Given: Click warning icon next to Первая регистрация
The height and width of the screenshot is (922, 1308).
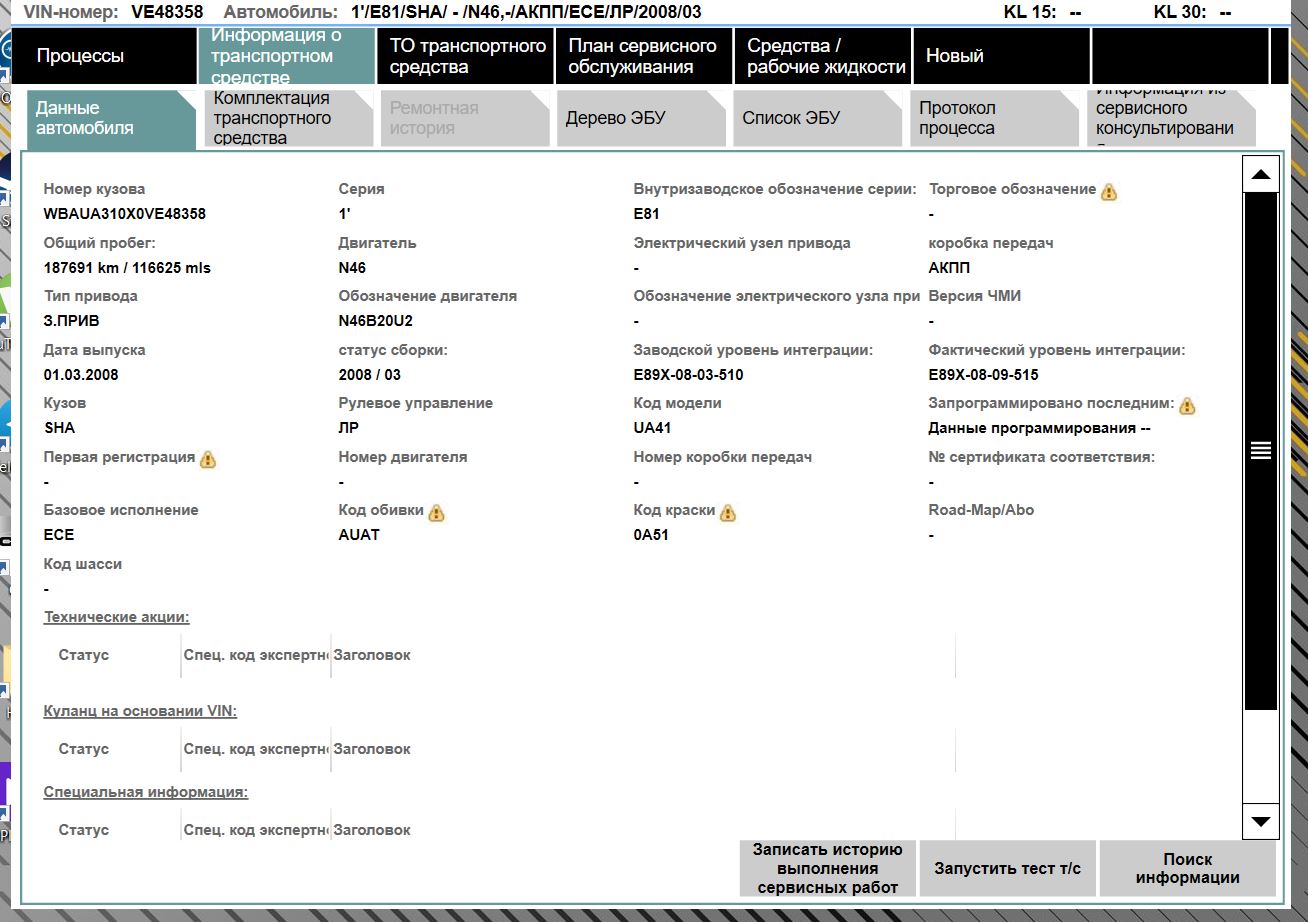Looking at the screenshot, I should [208, 460].
